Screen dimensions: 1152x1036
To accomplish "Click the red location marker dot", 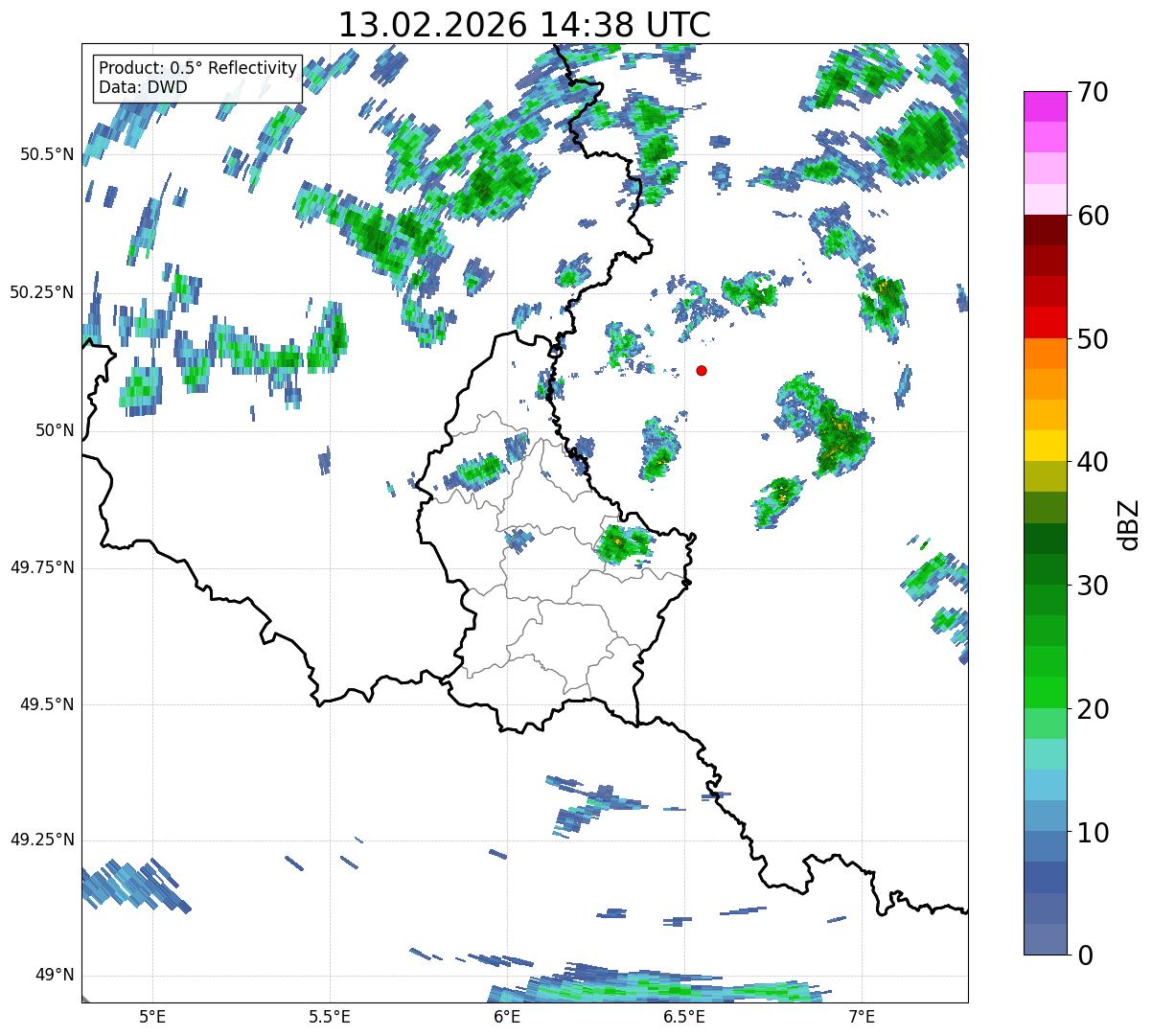I will [702, 370].
